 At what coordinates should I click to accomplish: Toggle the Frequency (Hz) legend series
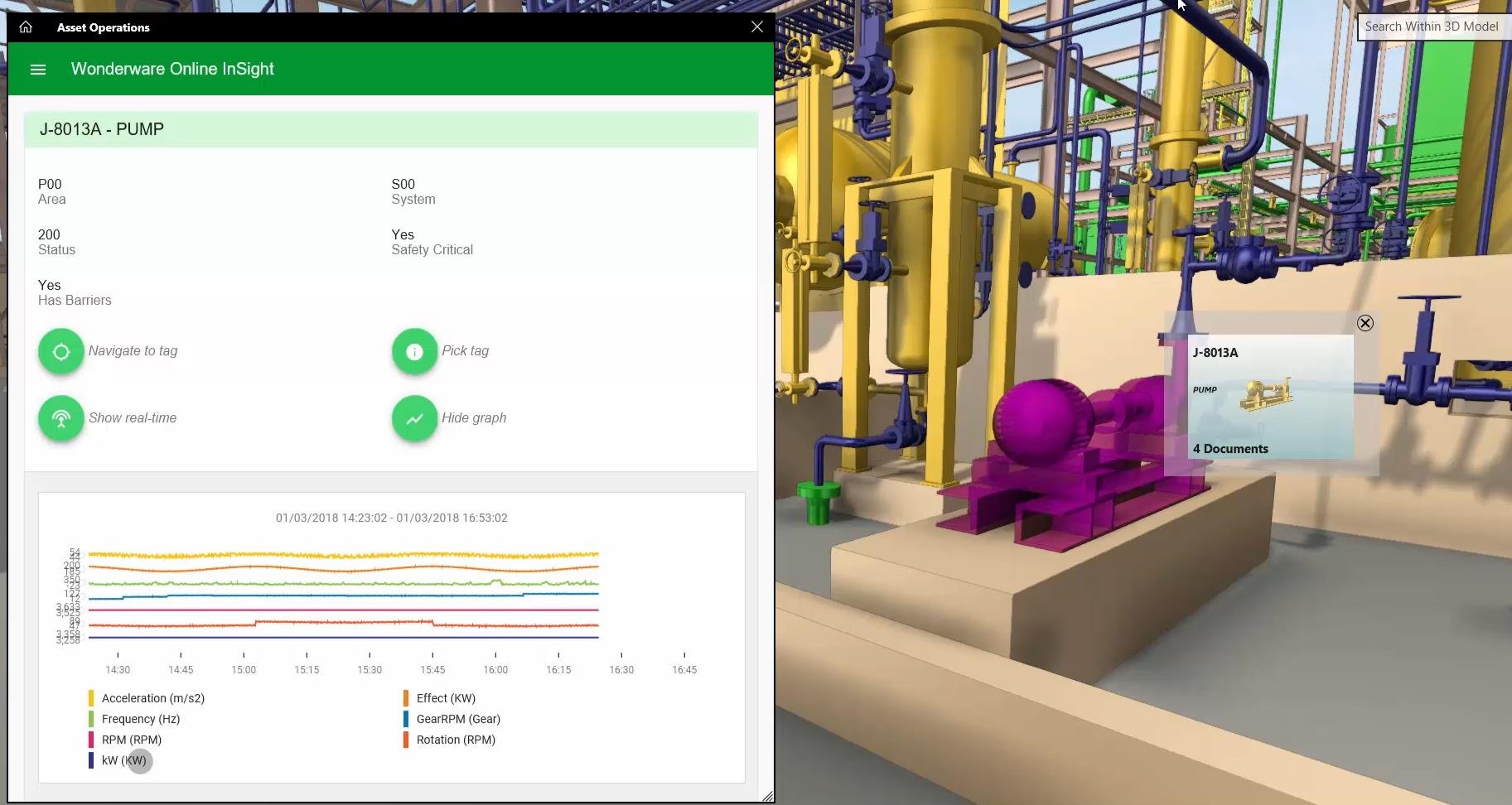[140, 719]
